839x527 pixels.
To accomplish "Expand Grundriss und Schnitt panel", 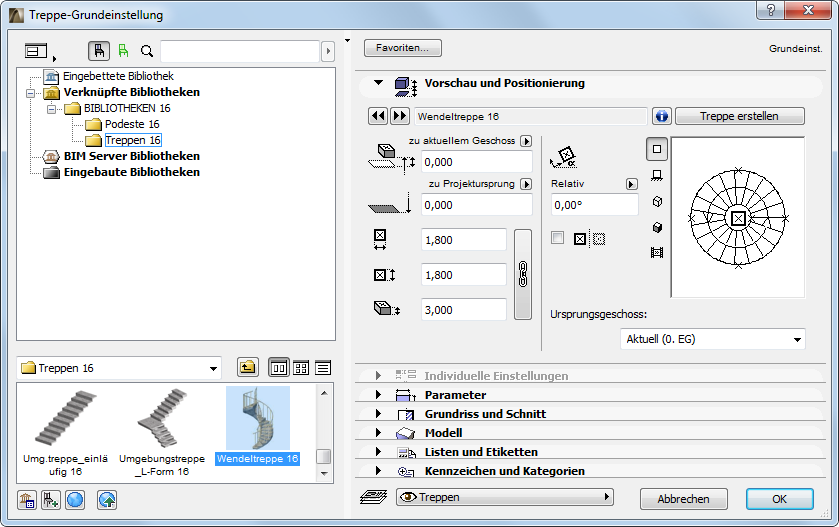I will click(x=378, y=414).
